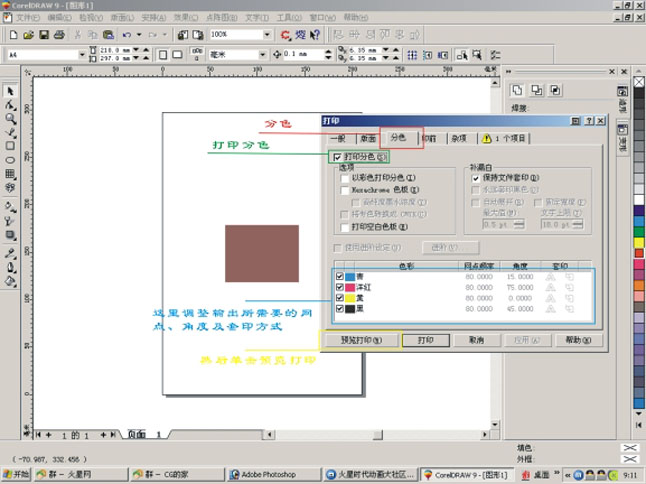This screenshot has width=646, height=484.
Task: Select the 页面 1 page tab
Action: pos(144,434)
